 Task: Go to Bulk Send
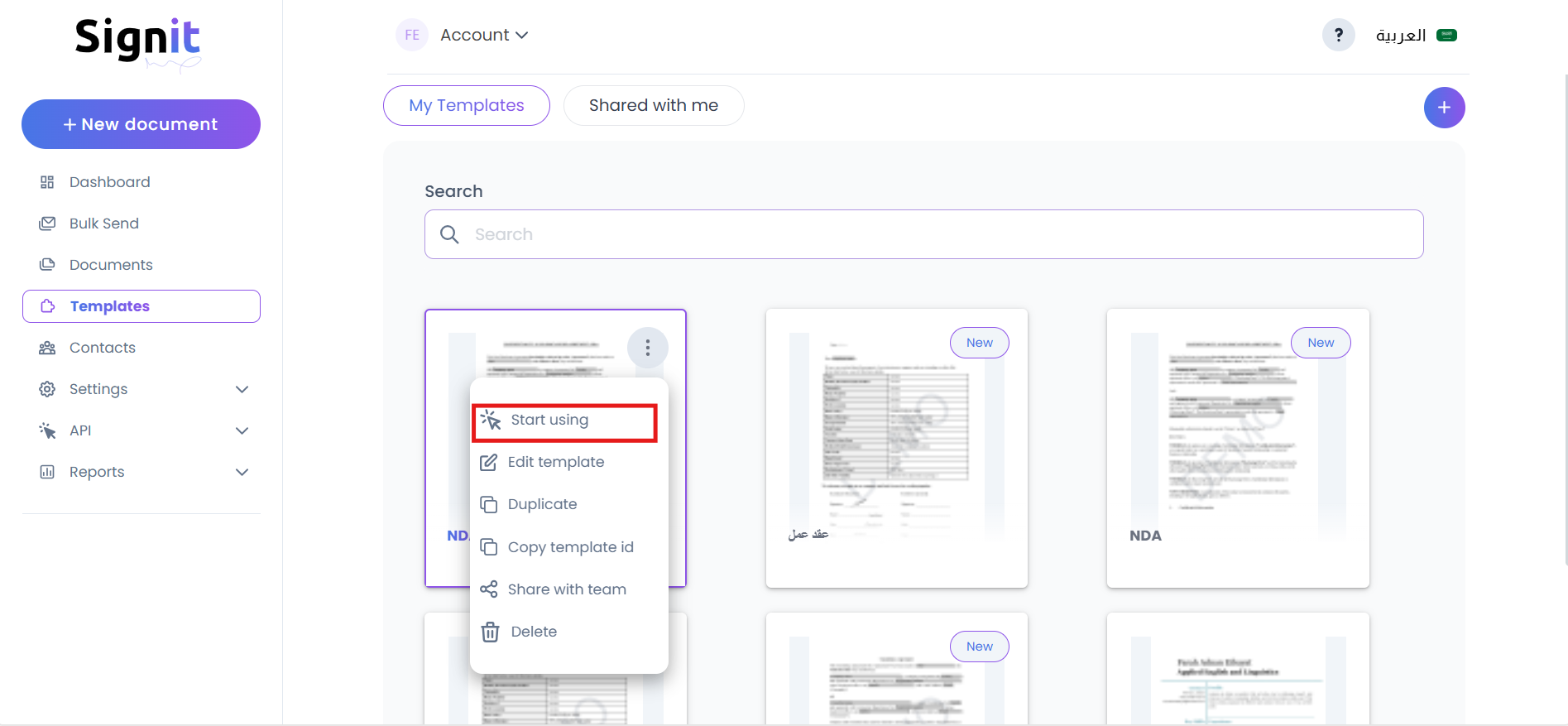click(103, 224)
